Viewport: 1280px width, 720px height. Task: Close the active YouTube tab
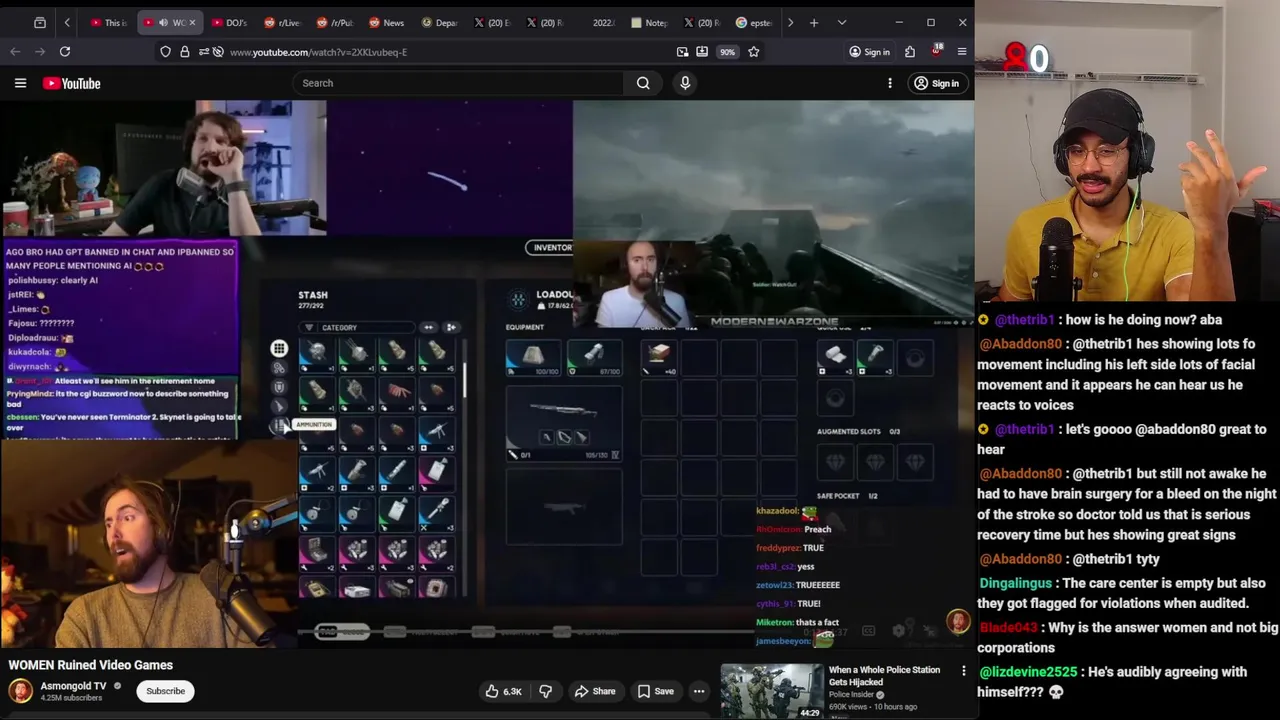pos(192,22)
